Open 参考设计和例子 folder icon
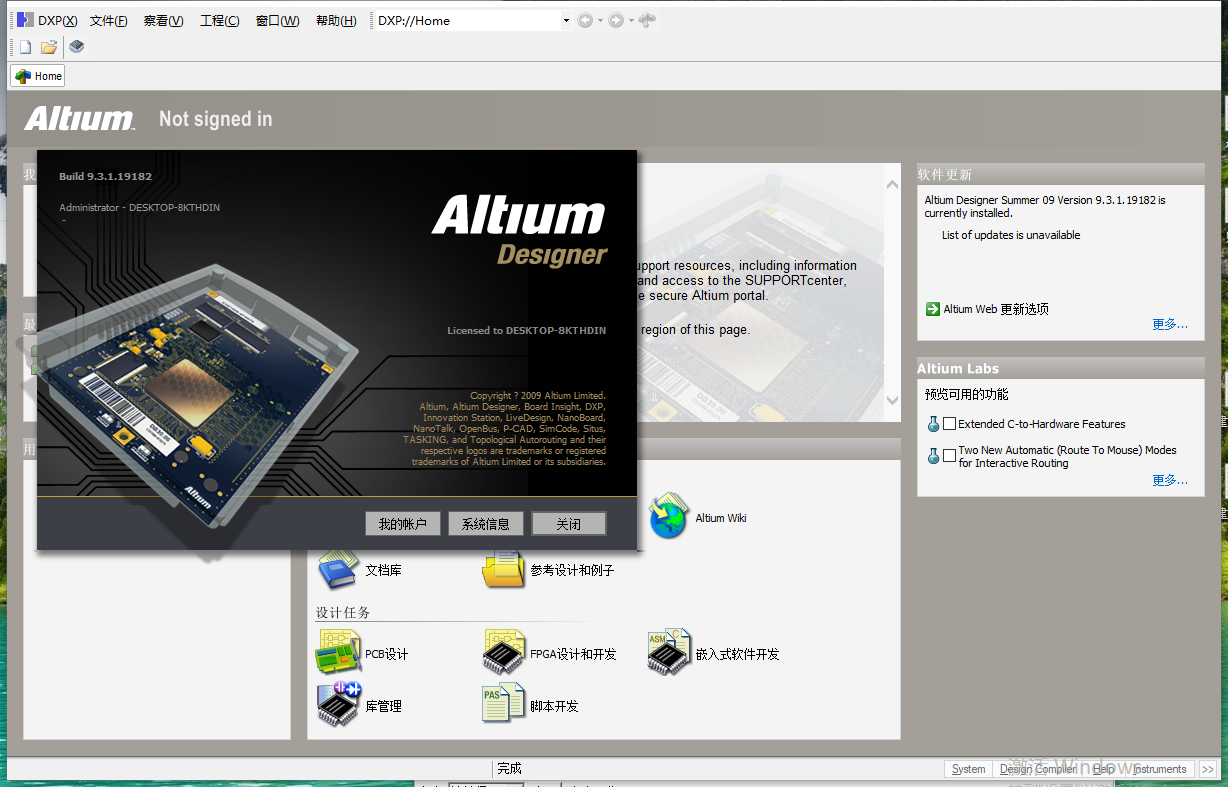Image resolution: width=1228 pixels, height=787 pixels. (503, 569)
